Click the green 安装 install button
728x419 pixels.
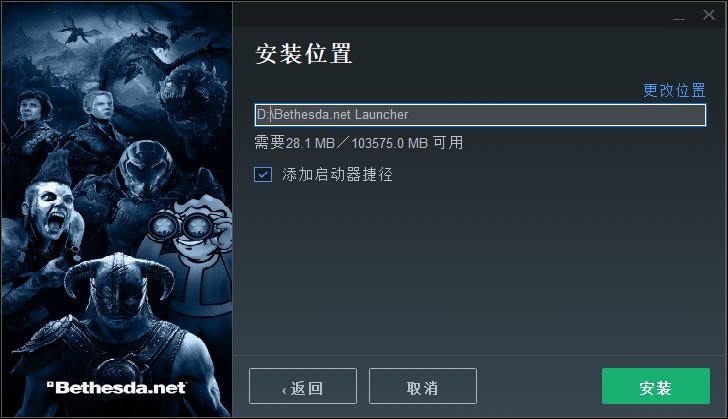pyautogui.click(x=656, y=386)
